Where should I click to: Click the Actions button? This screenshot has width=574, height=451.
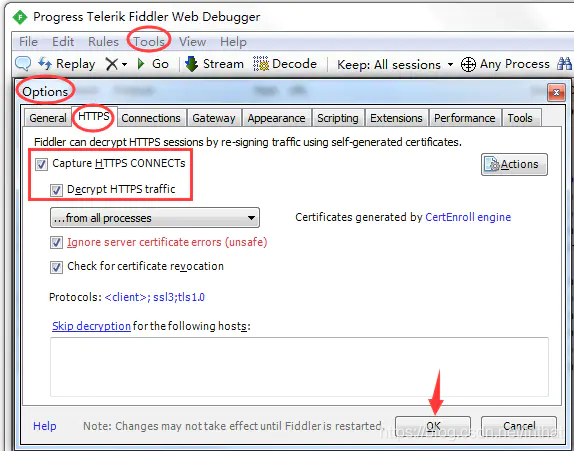pyautogui.click(x=514, y=164)
